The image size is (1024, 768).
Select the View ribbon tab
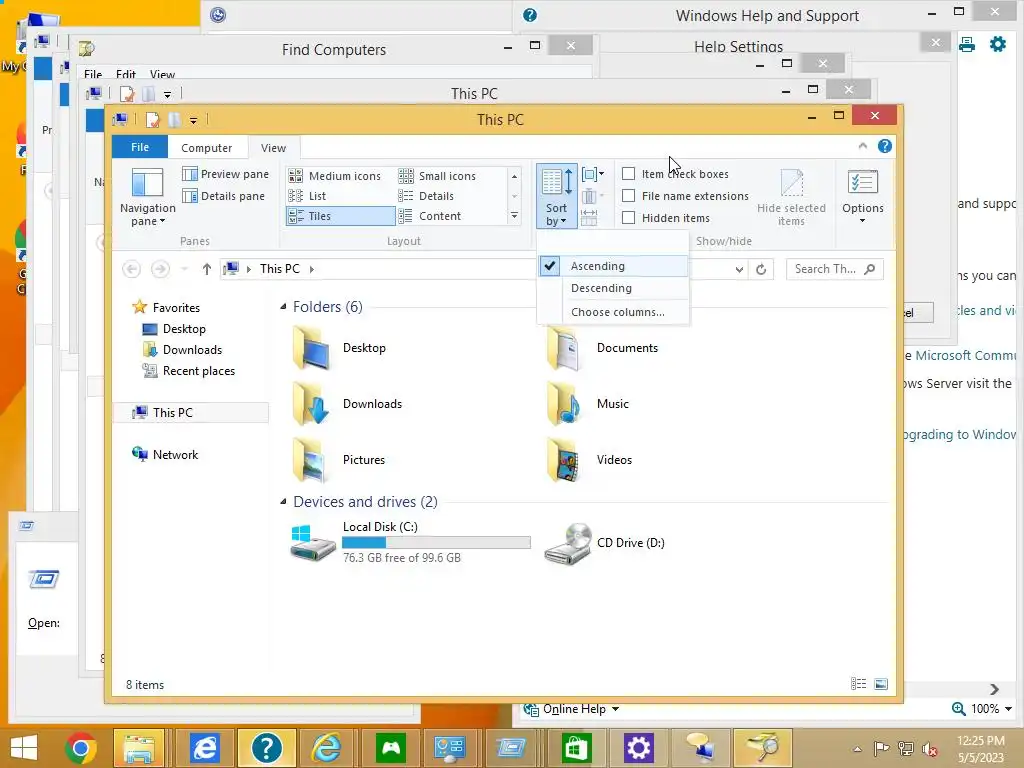pyautogui.click(x=273, y=148)
